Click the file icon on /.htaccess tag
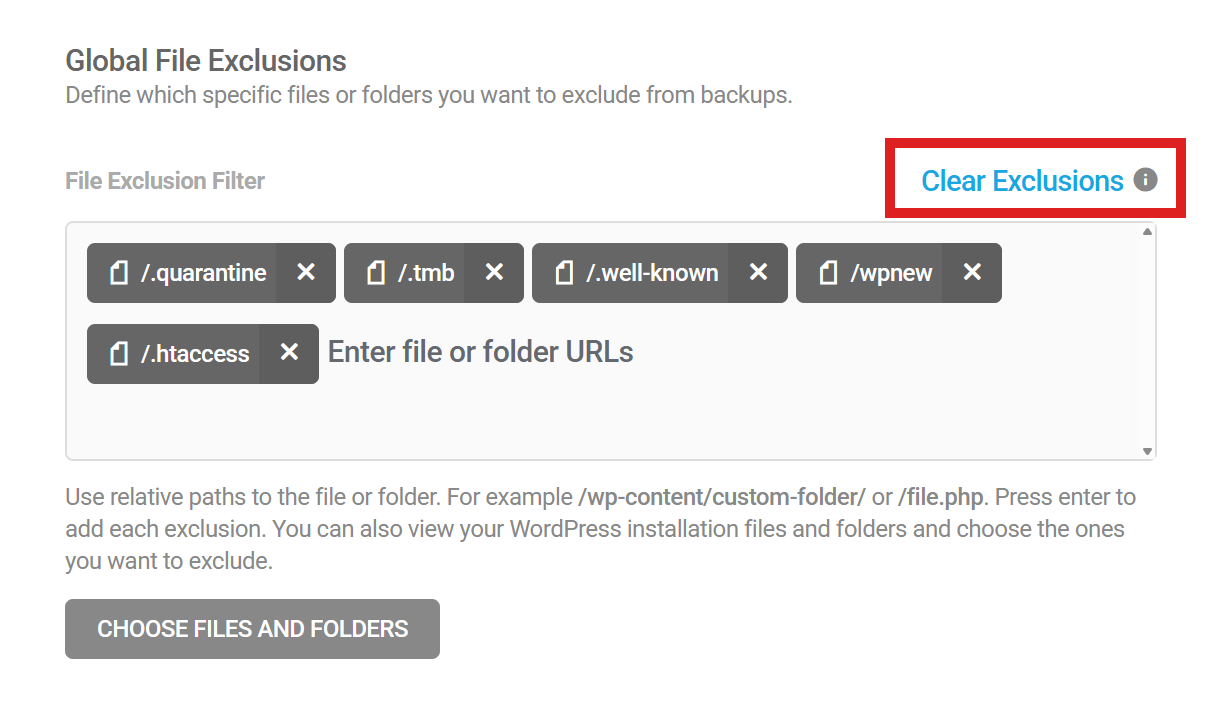This screenshot has height=706, width=1220. point(120,353)
